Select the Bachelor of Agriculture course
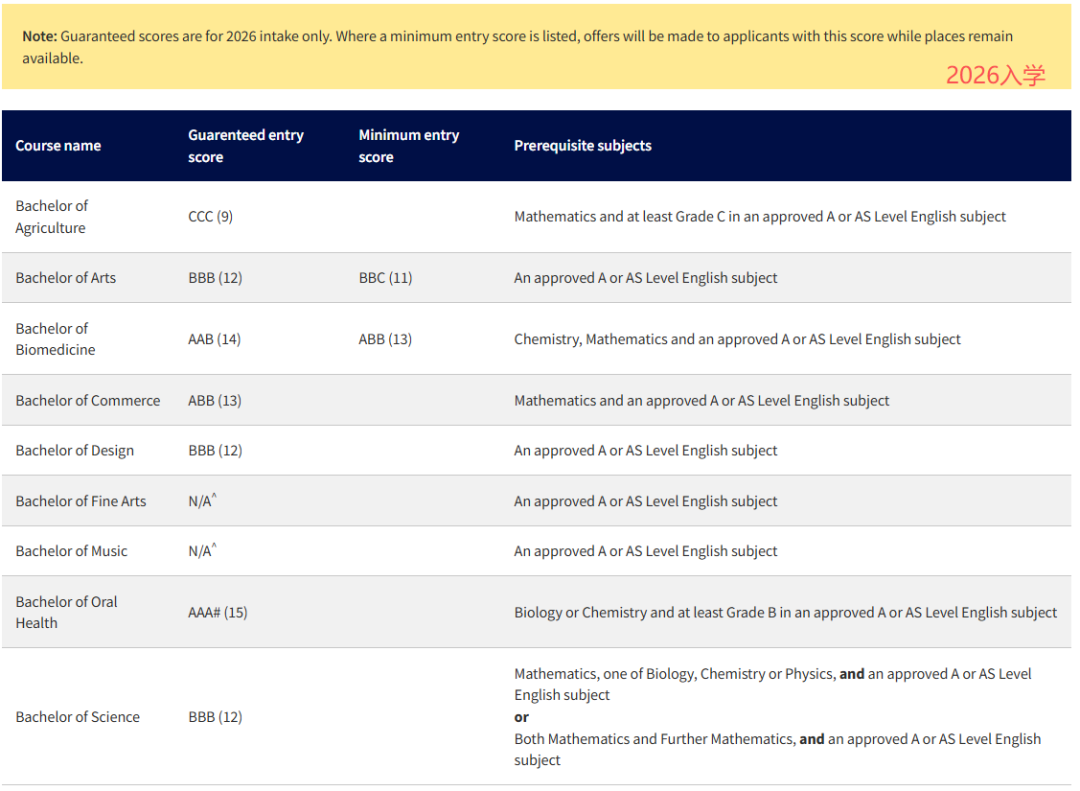Screen dimensions: 1080x791 (51, 217)
